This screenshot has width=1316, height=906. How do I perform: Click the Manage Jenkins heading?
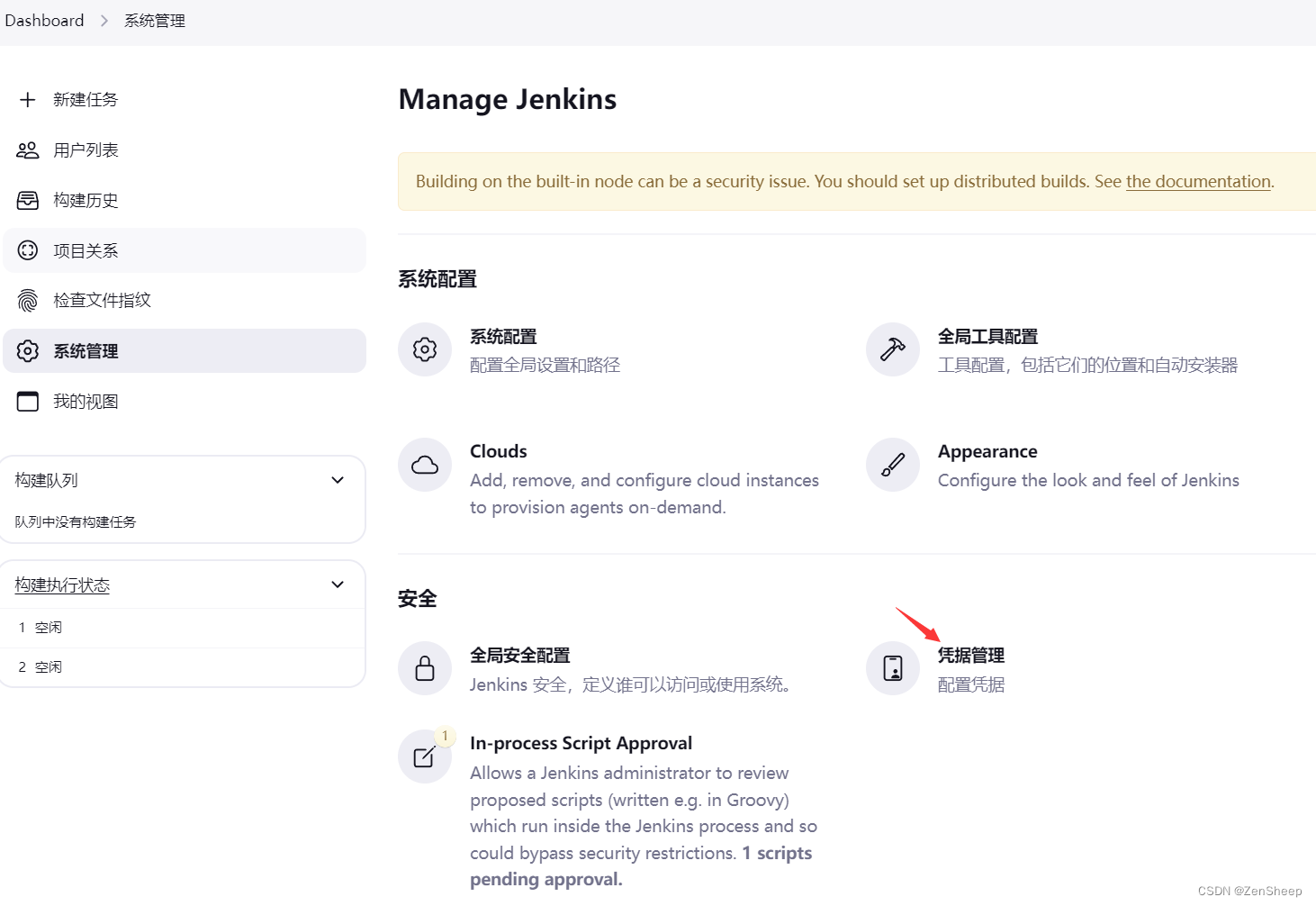pos(508,99)
